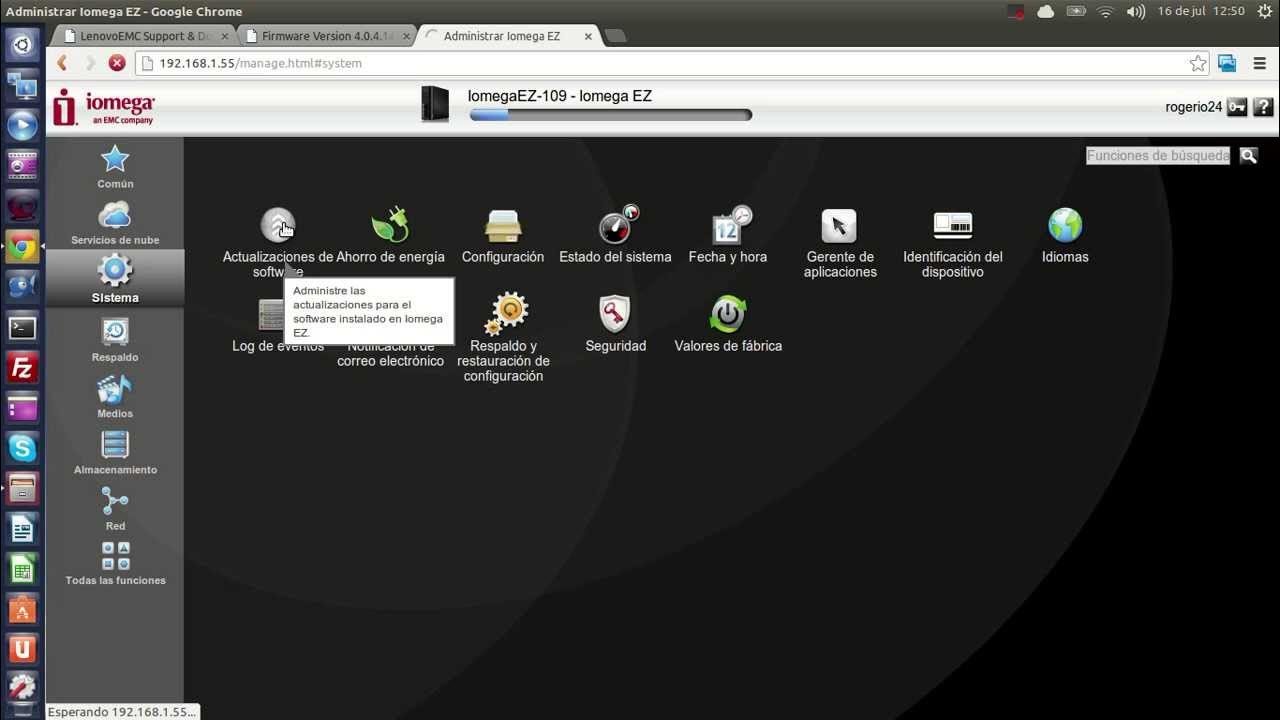
Task: Open Gerente de aplicaciones
Action: [839, 226]
